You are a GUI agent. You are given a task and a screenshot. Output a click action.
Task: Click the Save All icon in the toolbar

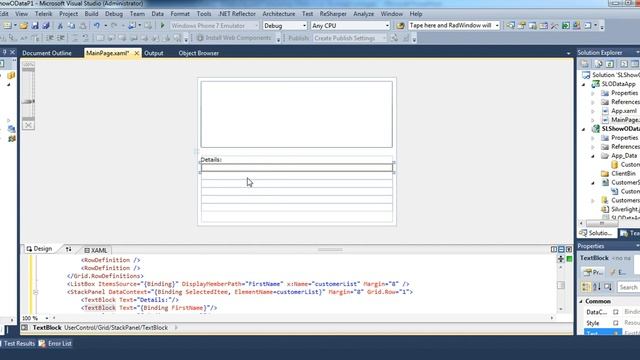pyautogui.click(x=46, y=26)
